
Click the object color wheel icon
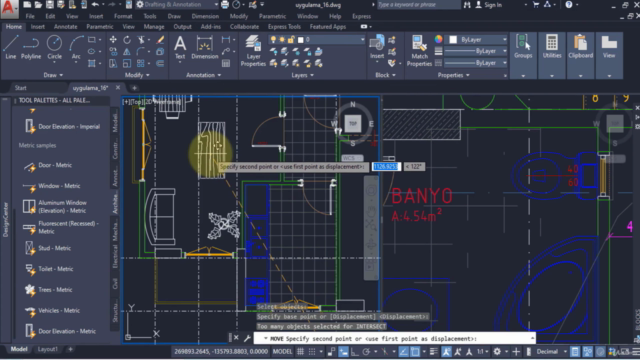pyautogui.click(x=438, y=39)
